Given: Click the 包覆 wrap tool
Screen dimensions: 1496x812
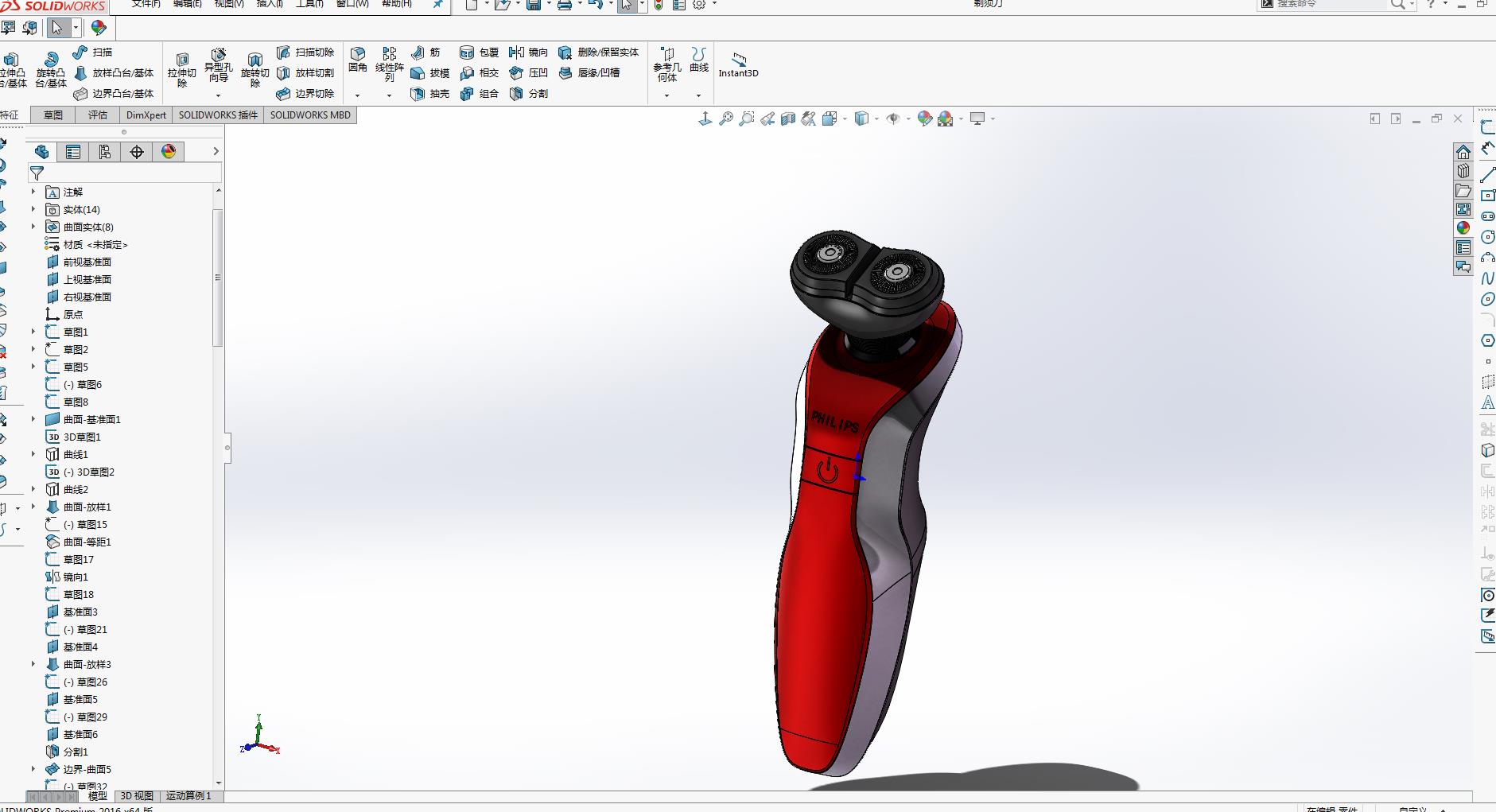Looking at the screenshot, I should 480,52.
